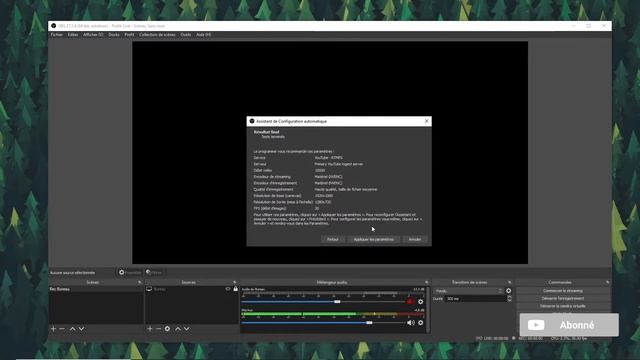Unmute the Audio du Bureau speaker
This screenshot has width=640, height=360.
tap(410, 302)
